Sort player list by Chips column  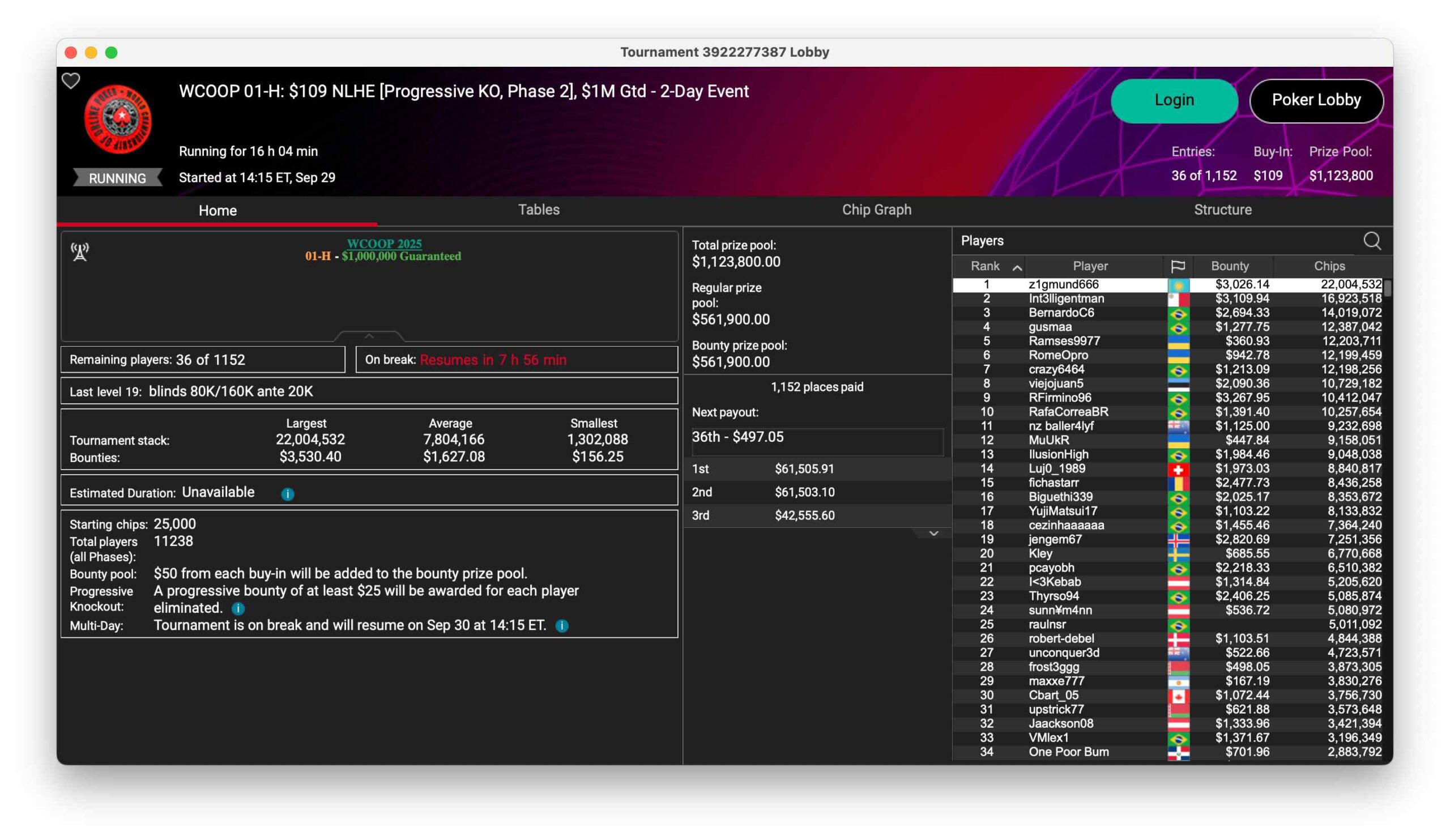click(1329, 266)
